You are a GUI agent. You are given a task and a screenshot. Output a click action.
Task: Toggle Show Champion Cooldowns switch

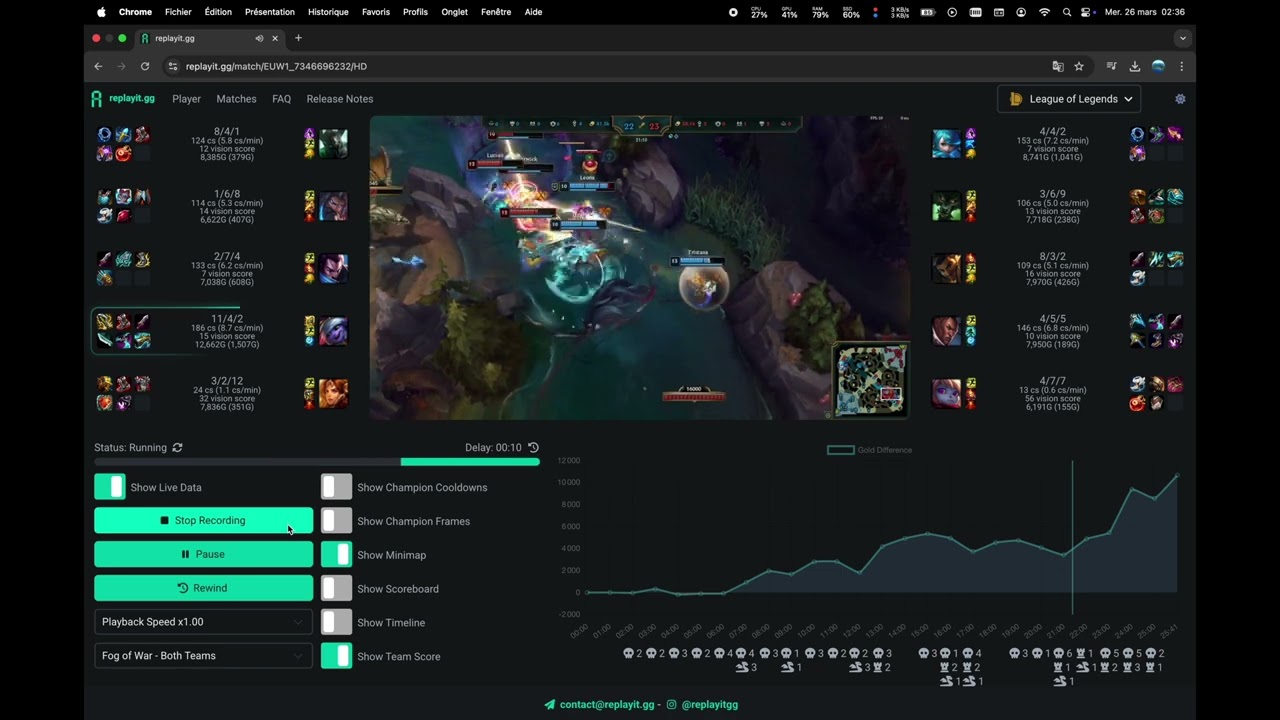pos(337,487)
